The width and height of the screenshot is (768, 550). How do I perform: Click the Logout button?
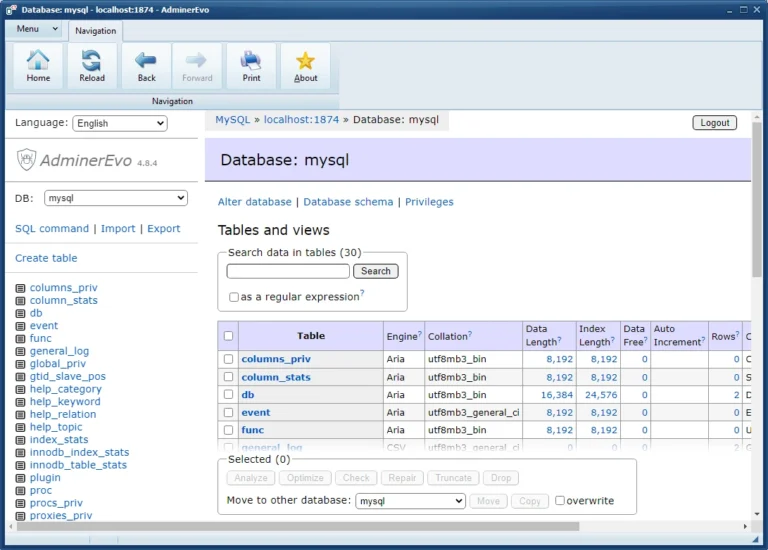click(715, 123)
